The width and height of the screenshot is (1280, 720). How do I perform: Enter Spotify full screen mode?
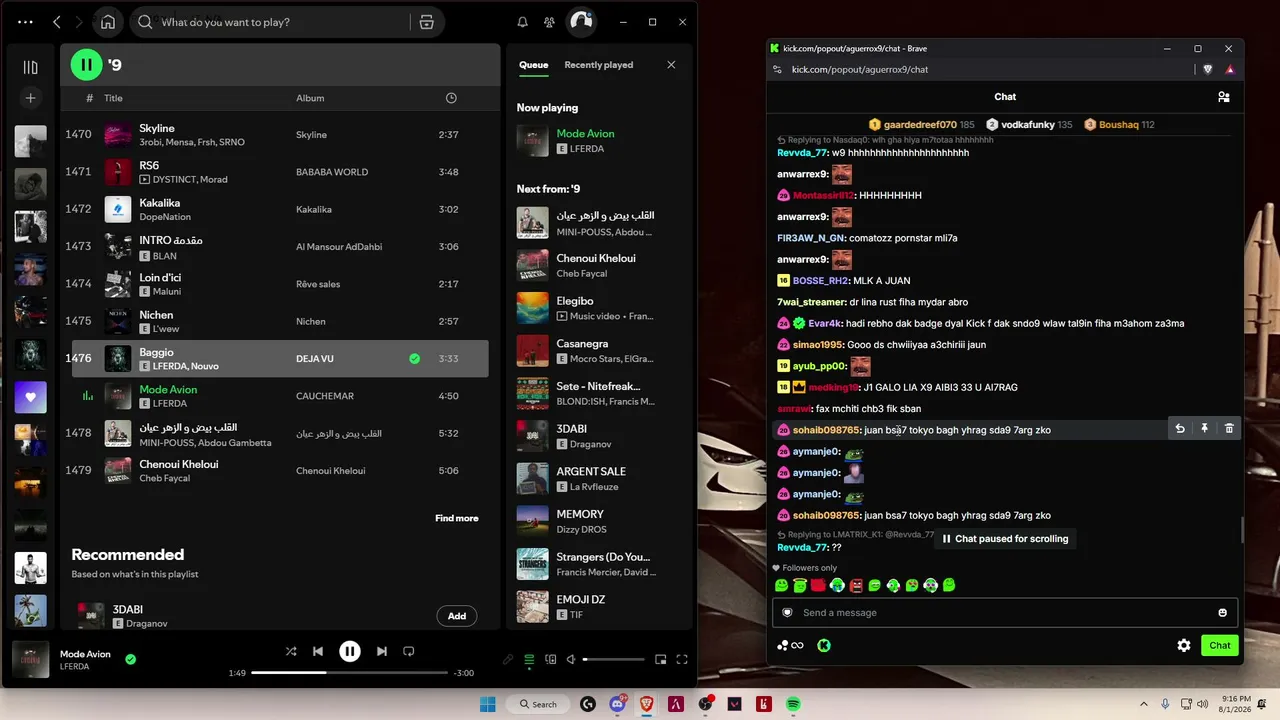pos(682,659)
